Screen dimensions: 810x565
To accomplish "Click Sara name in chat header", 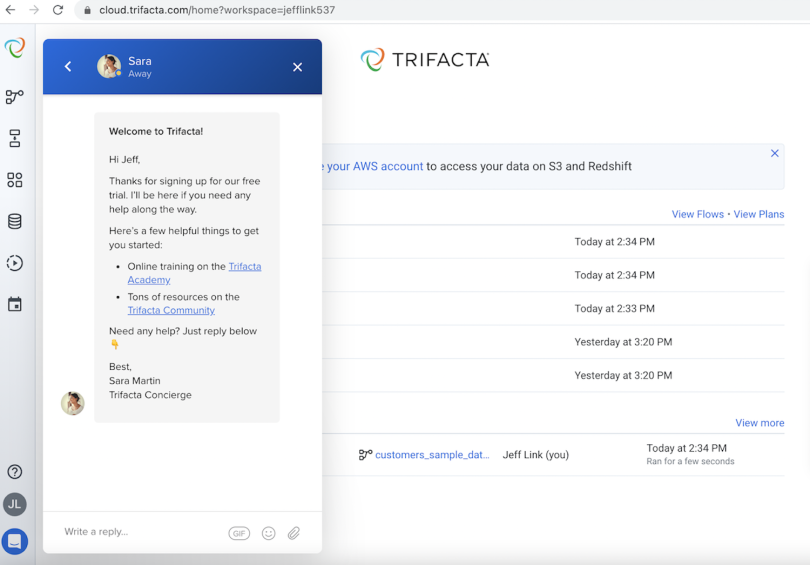I will click(x=140, y=61).
